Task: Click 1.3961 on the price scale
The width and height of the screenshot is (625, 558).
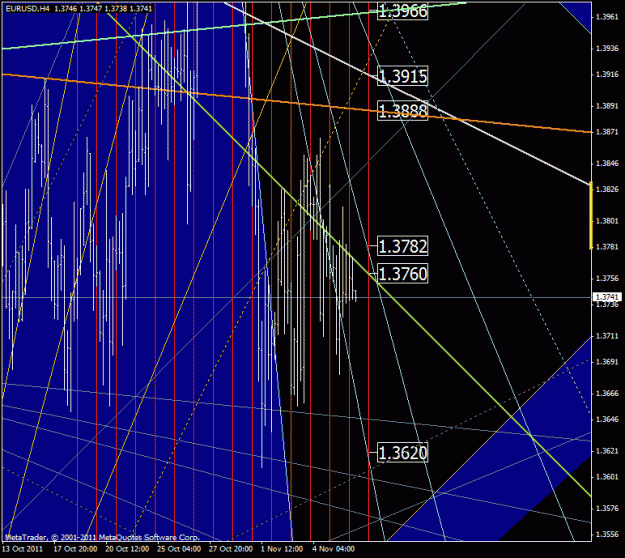Action: [607, 17]
